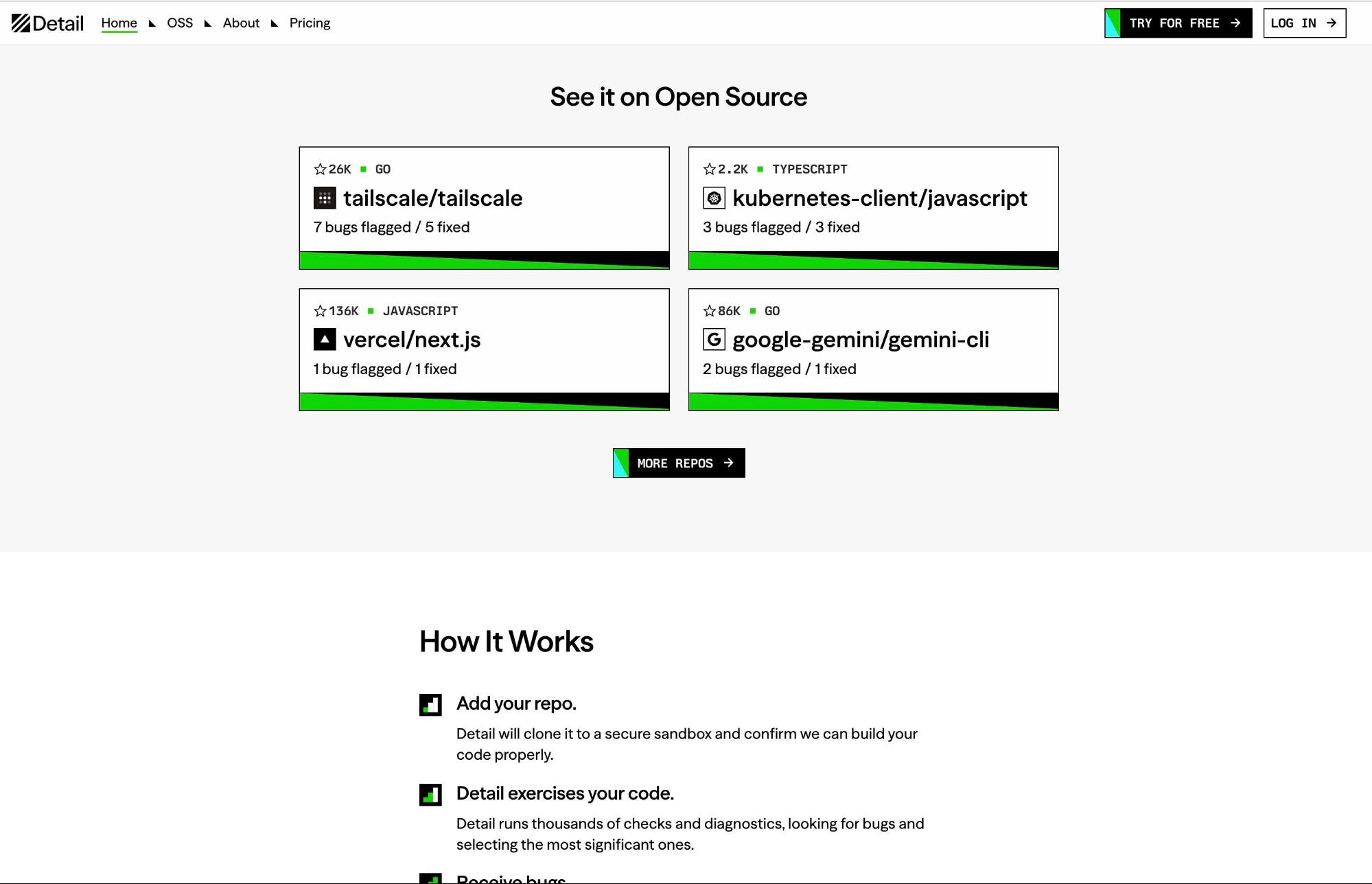The height and width of the screenshot is (884, 1372).
Task: Click the arrow separator before About
Action: [208, 23]
